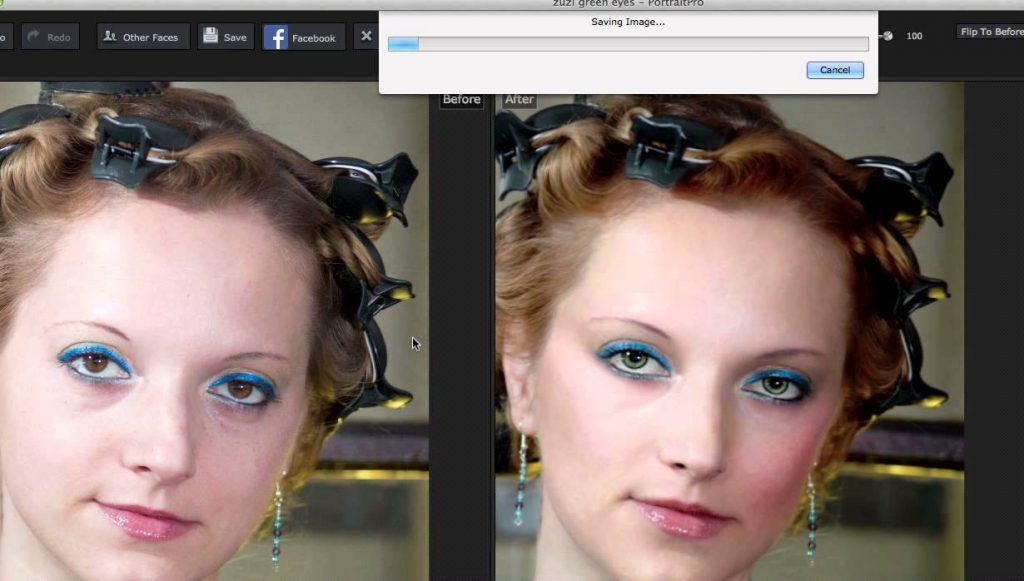Click the After portrait image

729,331
